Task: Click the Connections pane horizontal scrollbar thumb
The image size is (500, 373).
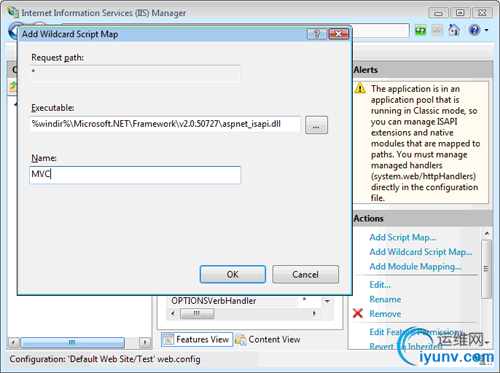Action: pyautogui.click(x=72, y=342)
